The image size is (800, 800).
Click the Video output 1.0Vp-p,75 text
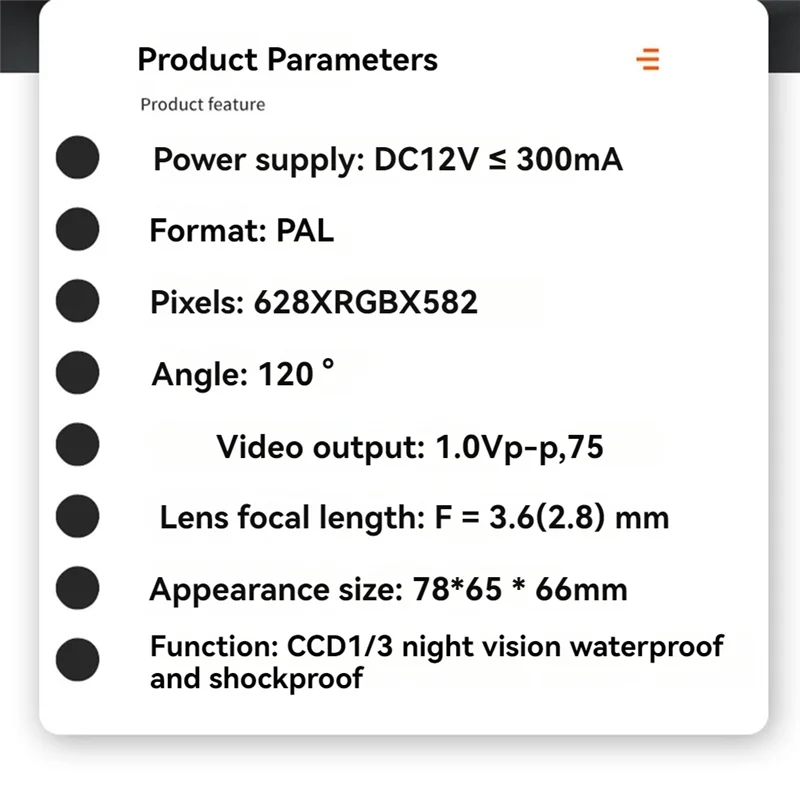(410, 447)
